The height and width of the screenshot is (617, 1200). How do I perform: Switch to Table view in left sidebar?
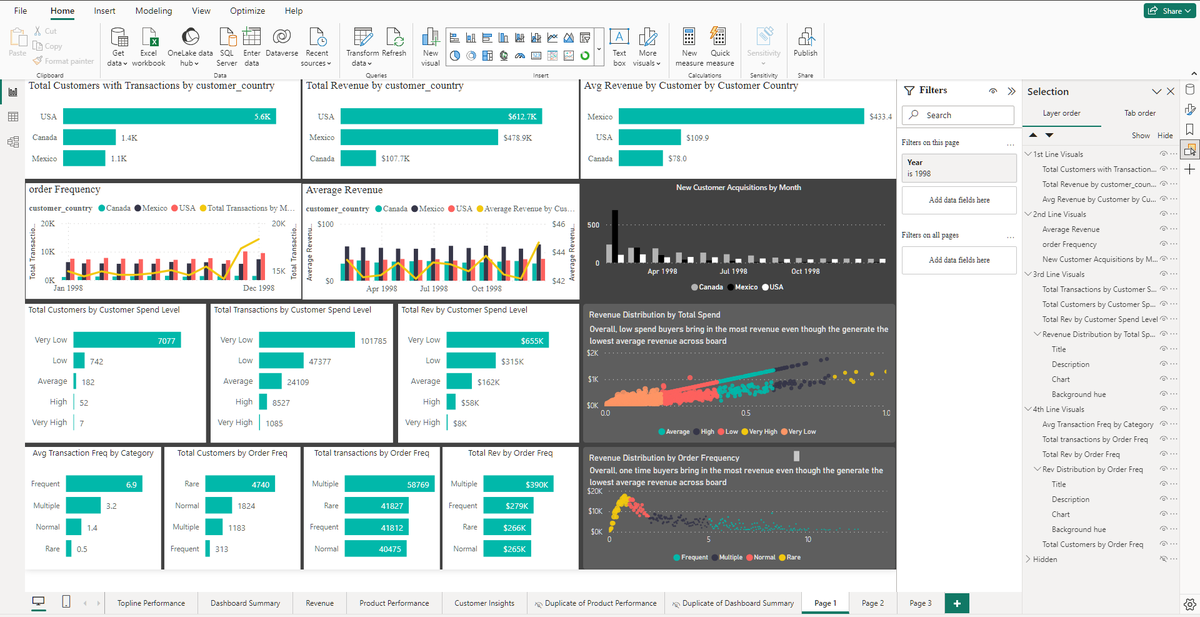[x=13, y=117]
